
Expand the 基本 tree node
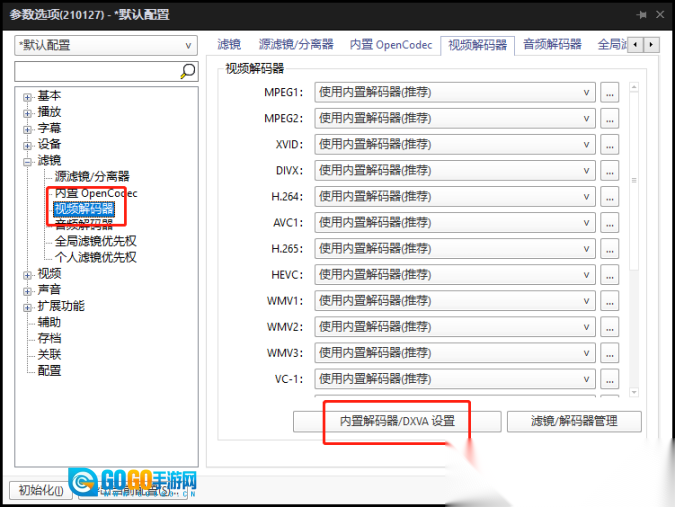[28, 96]
